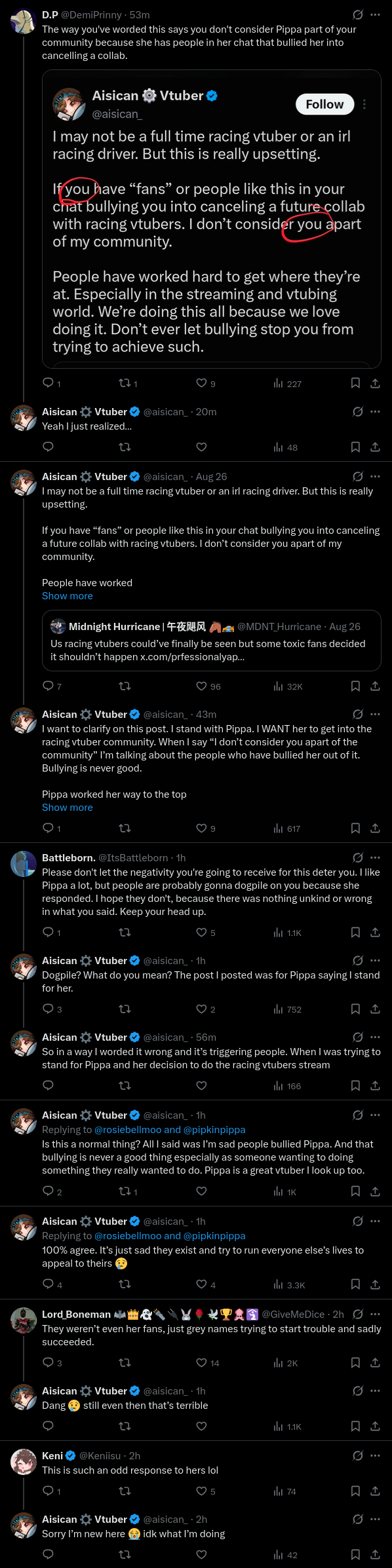Reply to Lord_Boneman's grey names post

click(52, 1362)
